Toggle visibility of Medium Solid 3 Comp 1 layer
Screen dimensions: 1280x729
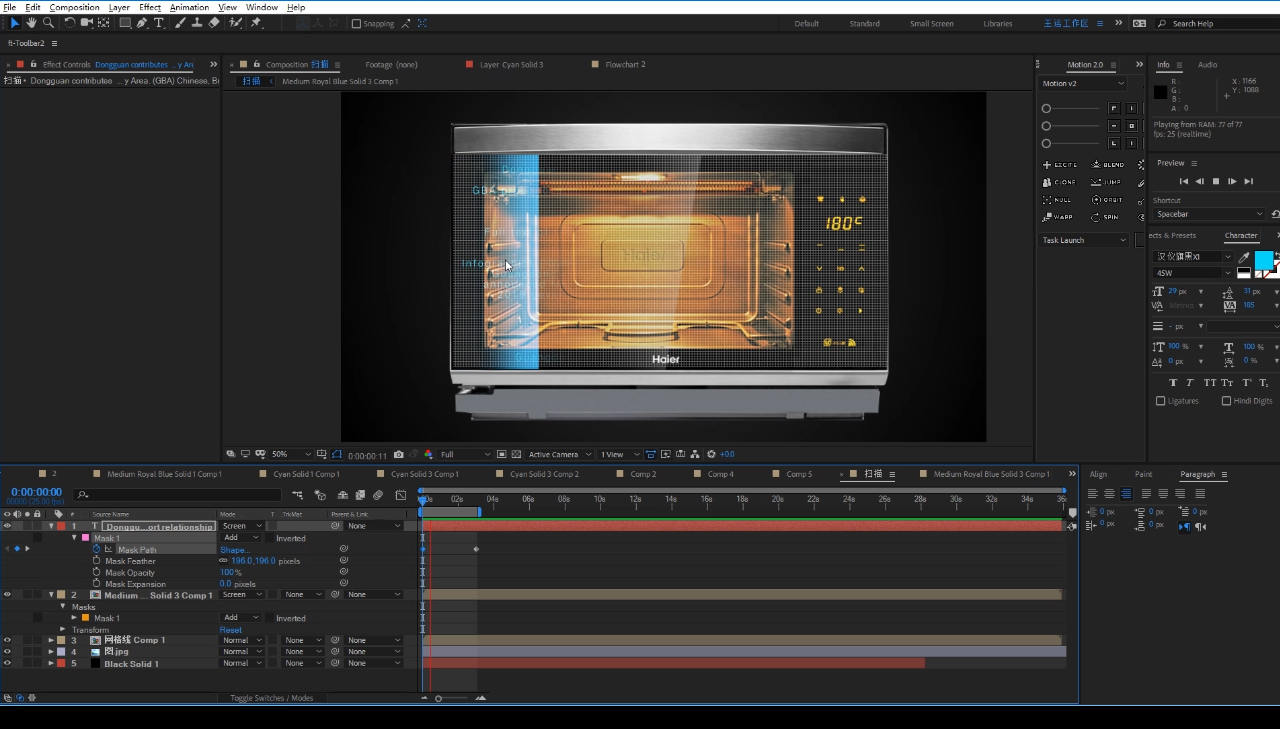pyautogui.click(x=7, y=595)
